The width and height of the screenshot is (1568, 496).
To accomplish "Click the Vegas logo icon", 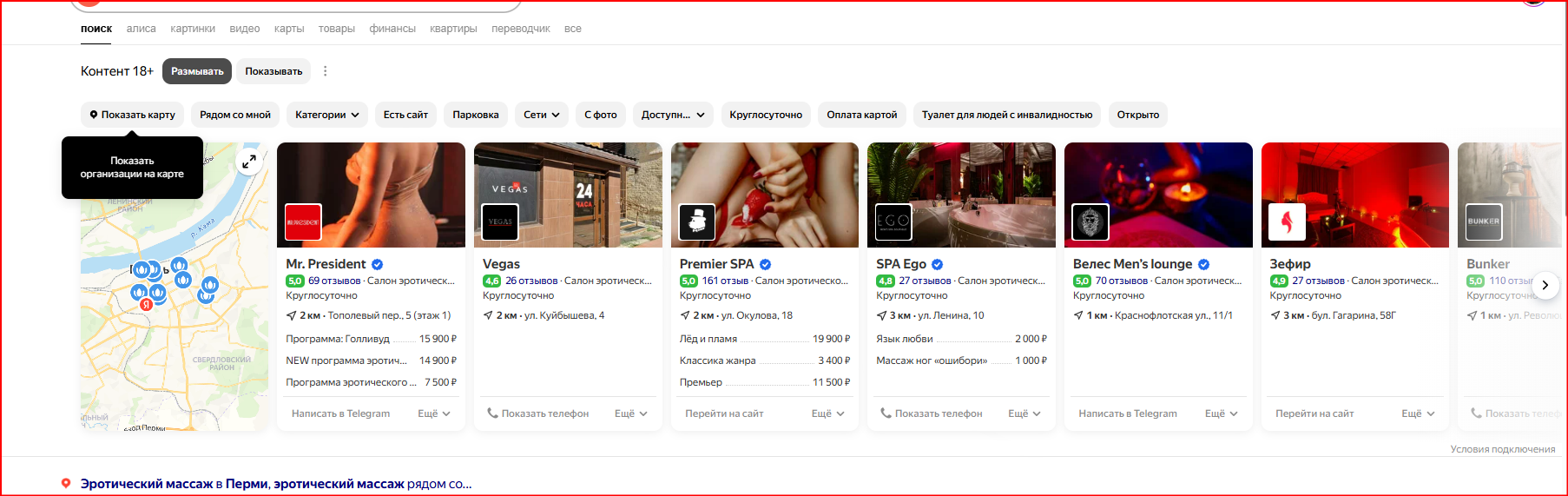I will point(500,222).
